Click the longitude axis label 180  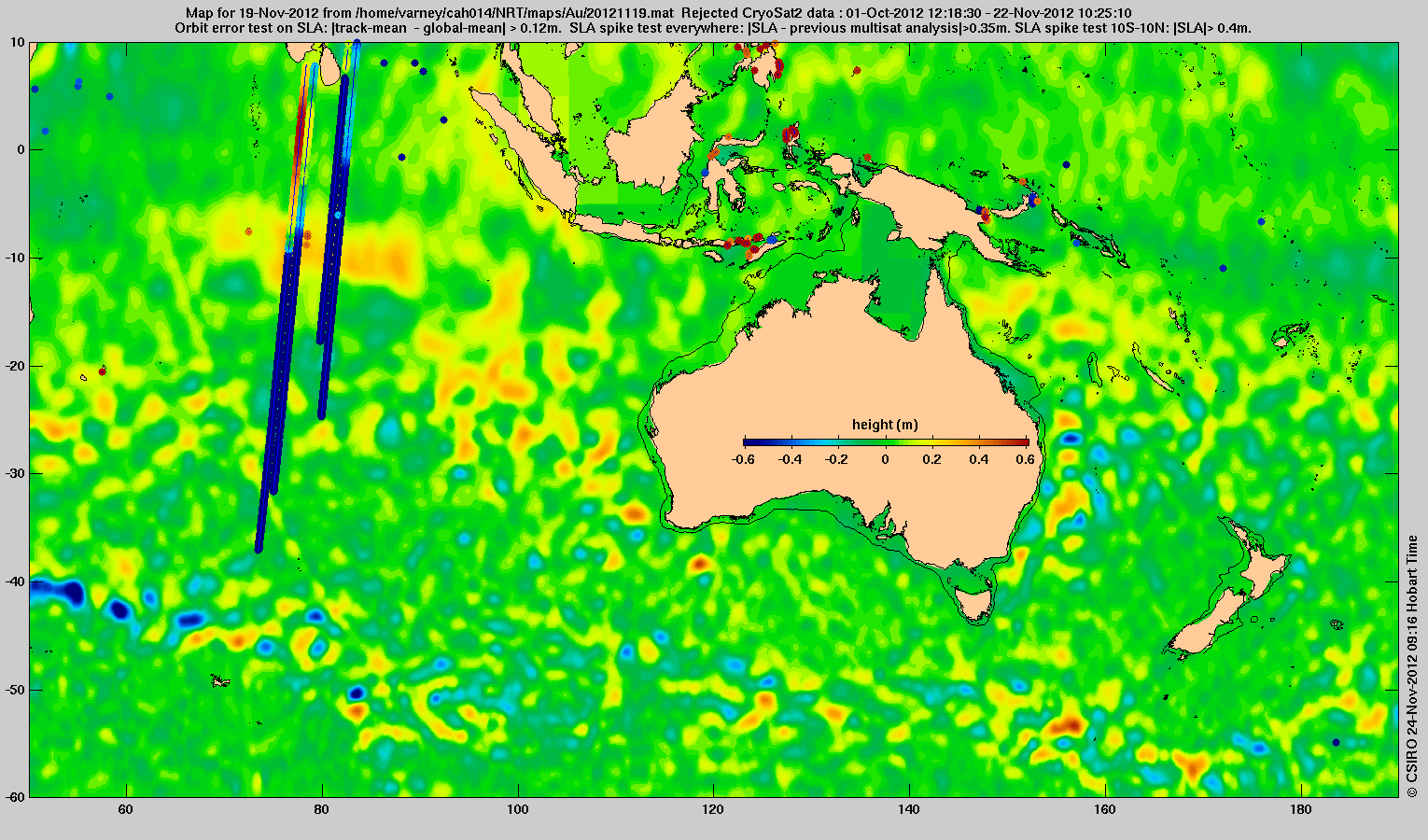point(1301,810)
